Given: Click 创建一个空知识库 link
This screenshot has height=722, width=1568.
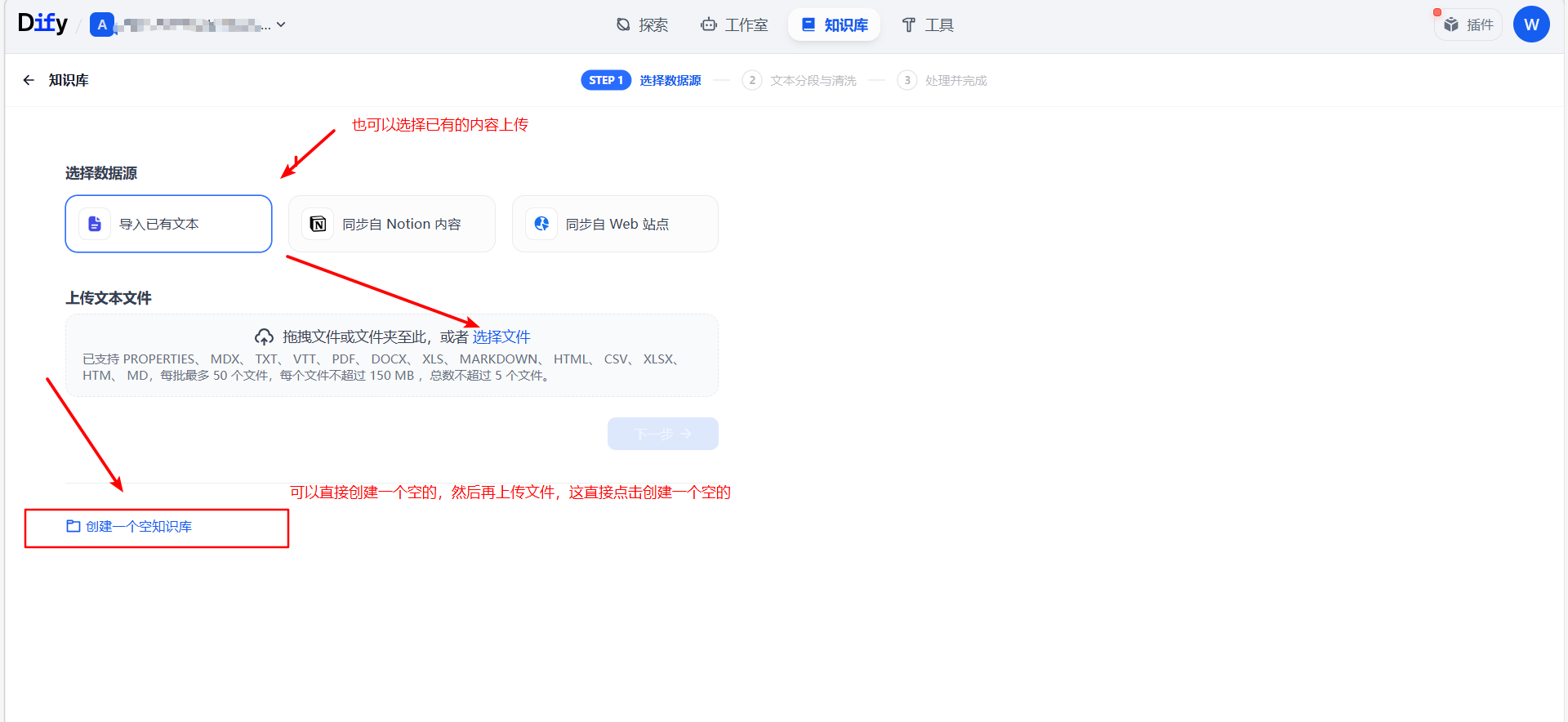Looking at the screenshot, I should (139, 527).
